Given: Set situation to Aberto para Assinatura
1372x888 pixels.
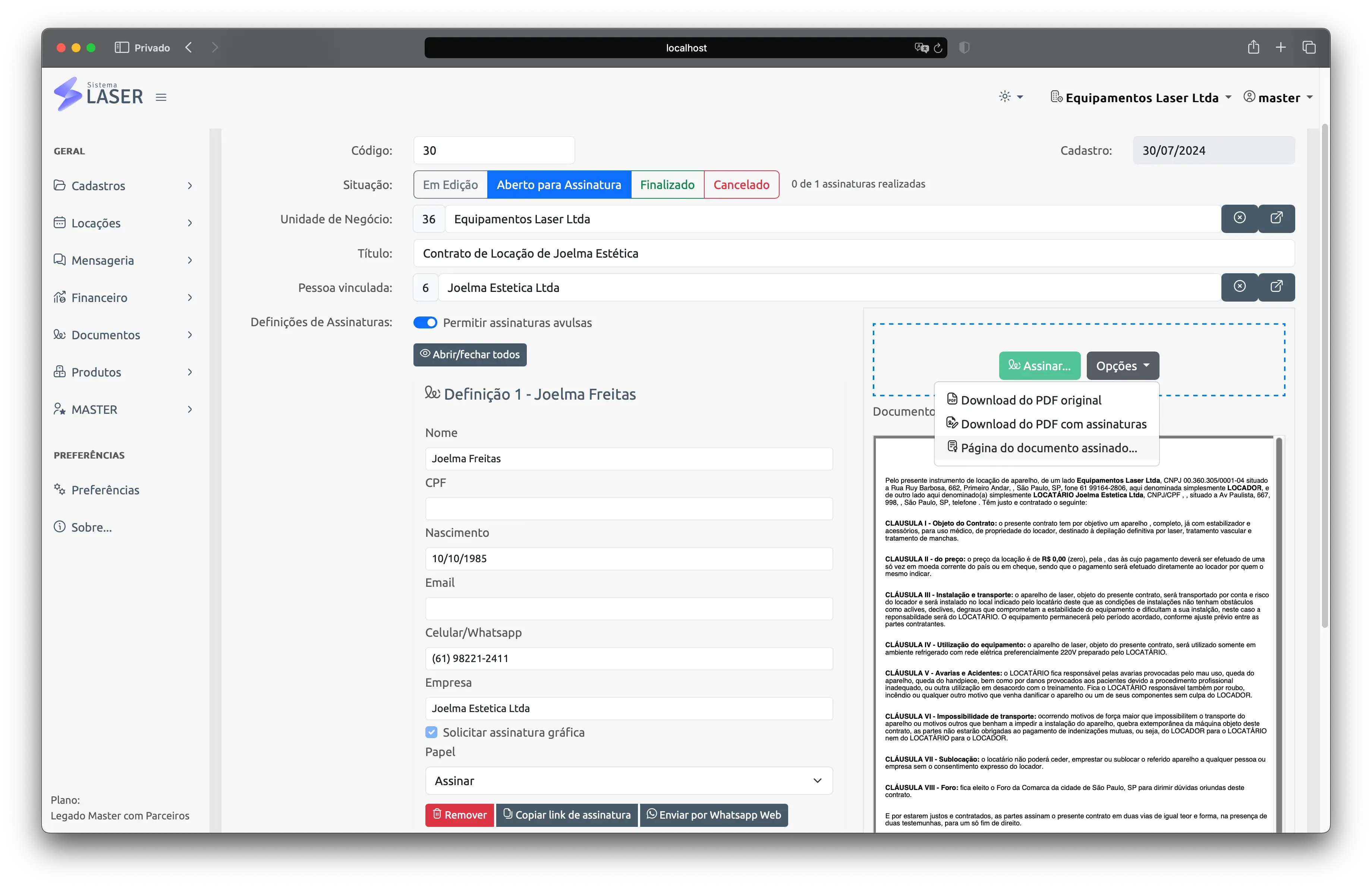Looking at the screenshot, I should [559, 185].
